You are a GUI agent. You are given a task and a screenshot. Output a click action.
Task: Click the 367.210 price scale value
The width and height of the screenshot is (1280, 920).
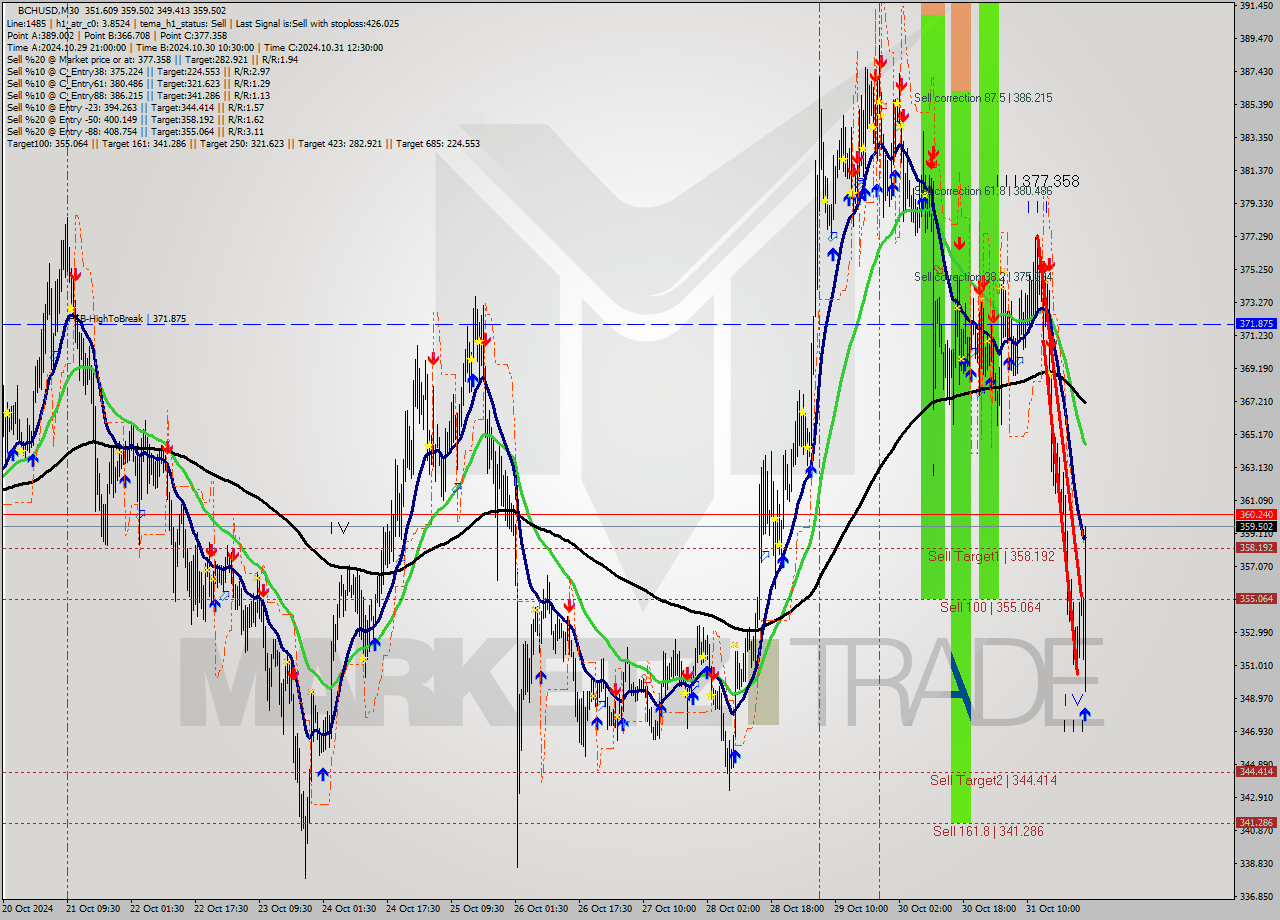[1256, 401]
